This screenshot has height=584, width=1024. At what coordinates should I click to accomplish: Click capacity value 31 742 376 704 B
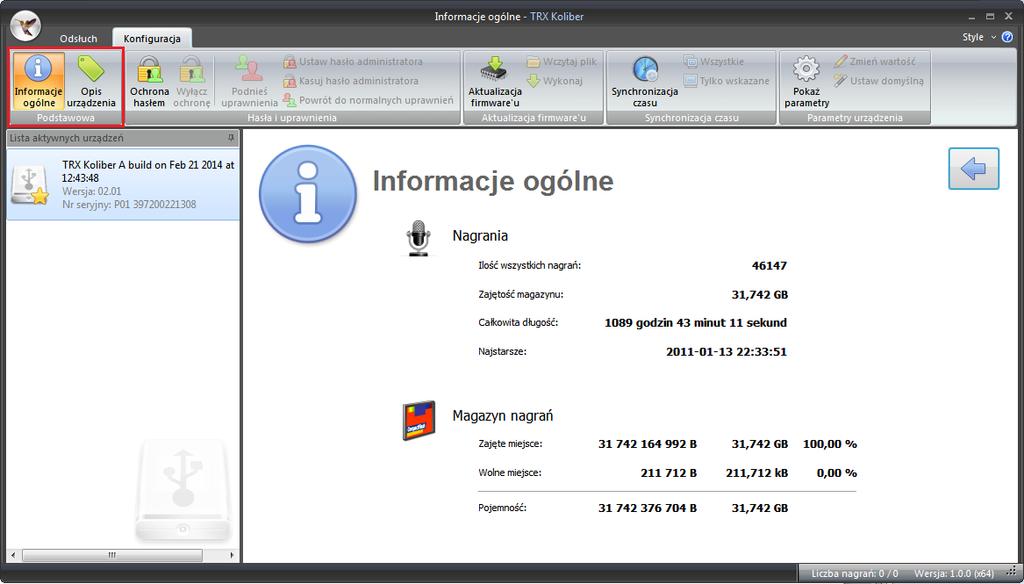click(647, 508)
